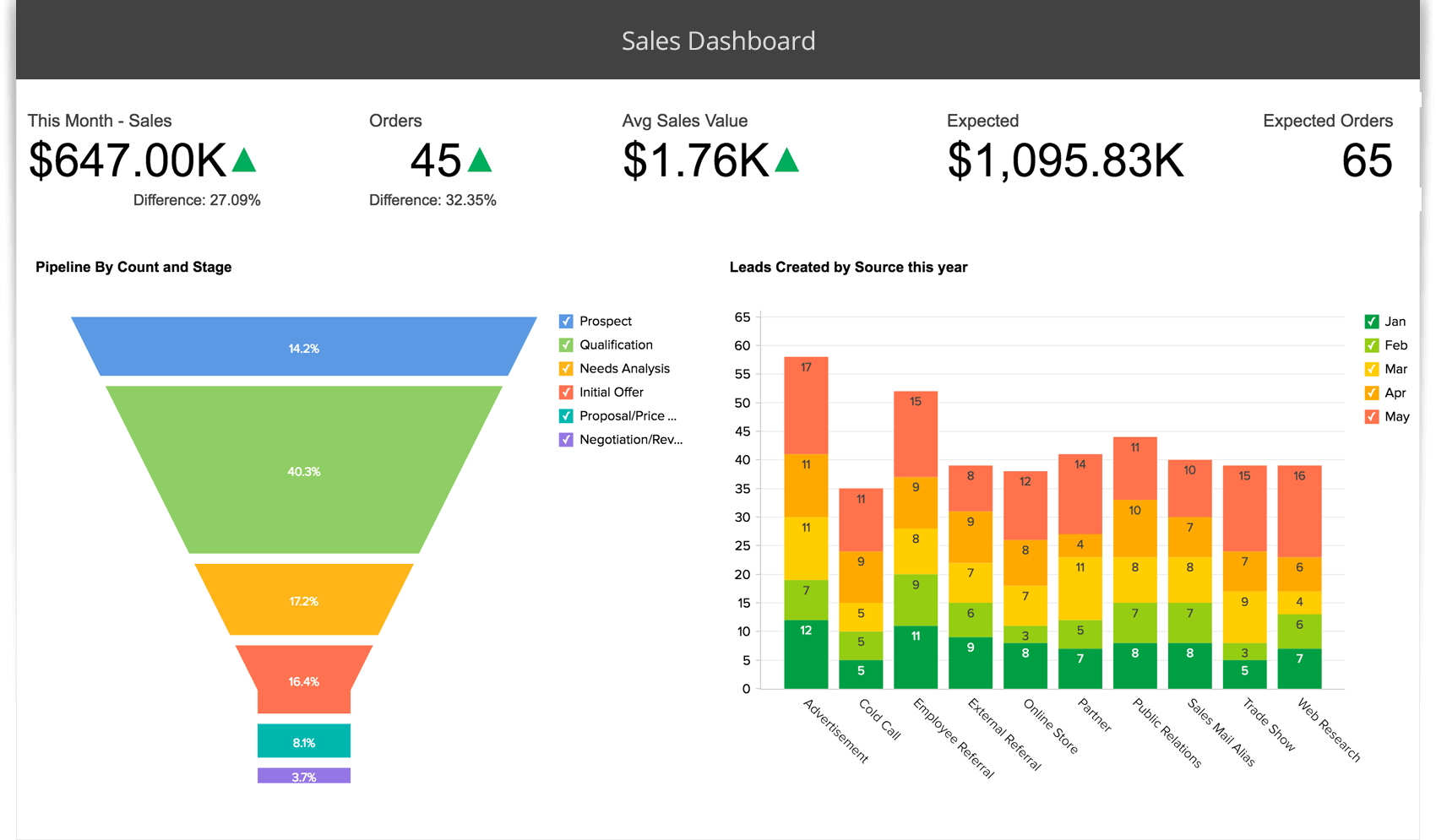Click the teal Proposal/Price legend square
The width and height of the screenshot is (1436, 840).
(x=566, y=415)
